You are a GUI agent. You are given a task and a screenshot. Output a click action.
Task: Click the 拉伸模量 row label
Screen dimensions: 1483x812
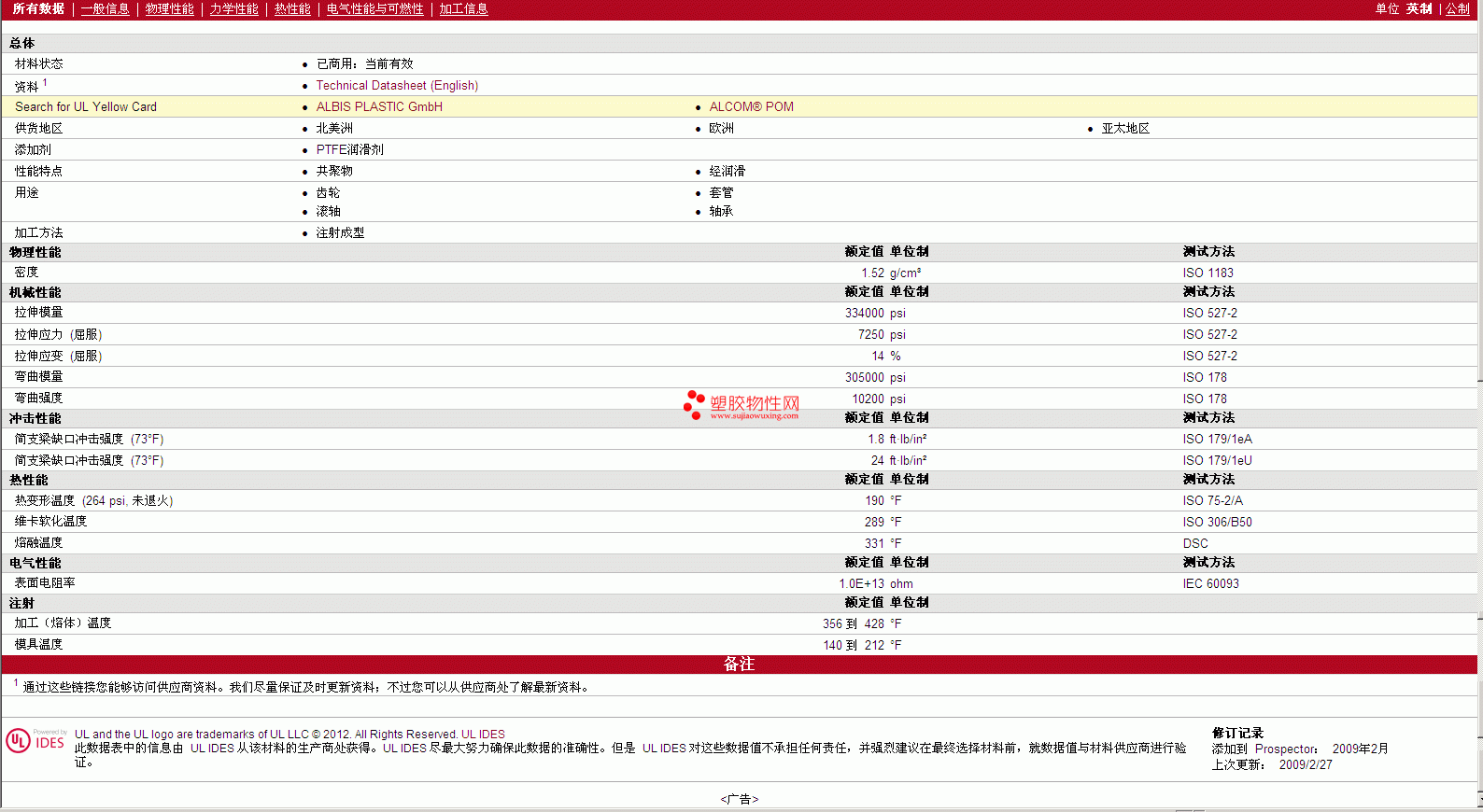(38, 312)
